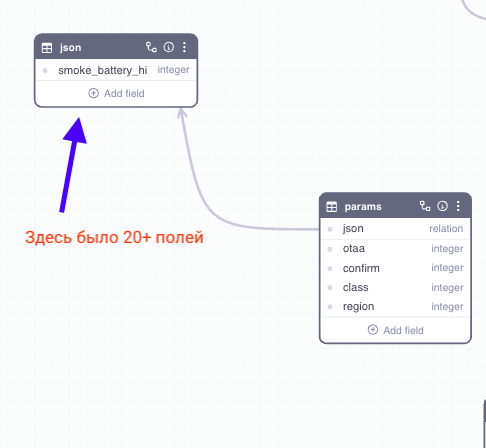Click the table grid icon beside params title
The width and height of the screenshot is (486, 448).
click(x=332, y=207)
